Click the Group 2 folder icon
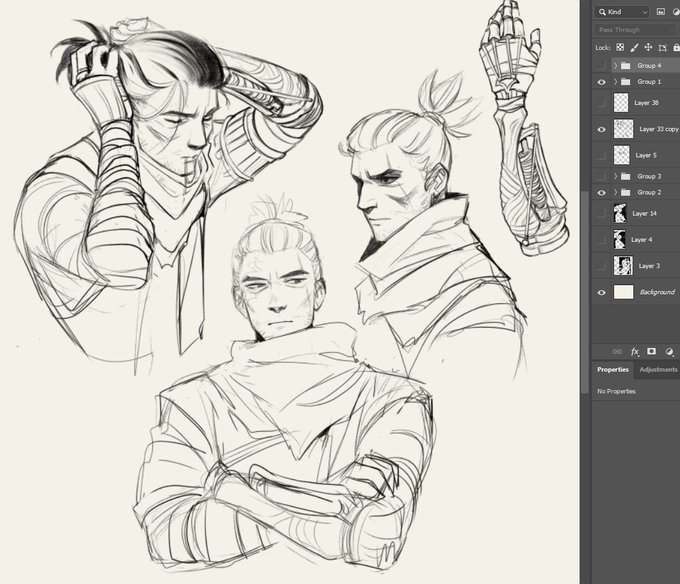Image resolution: width=680 pixels, height=584 pixels. coord(625,192)
